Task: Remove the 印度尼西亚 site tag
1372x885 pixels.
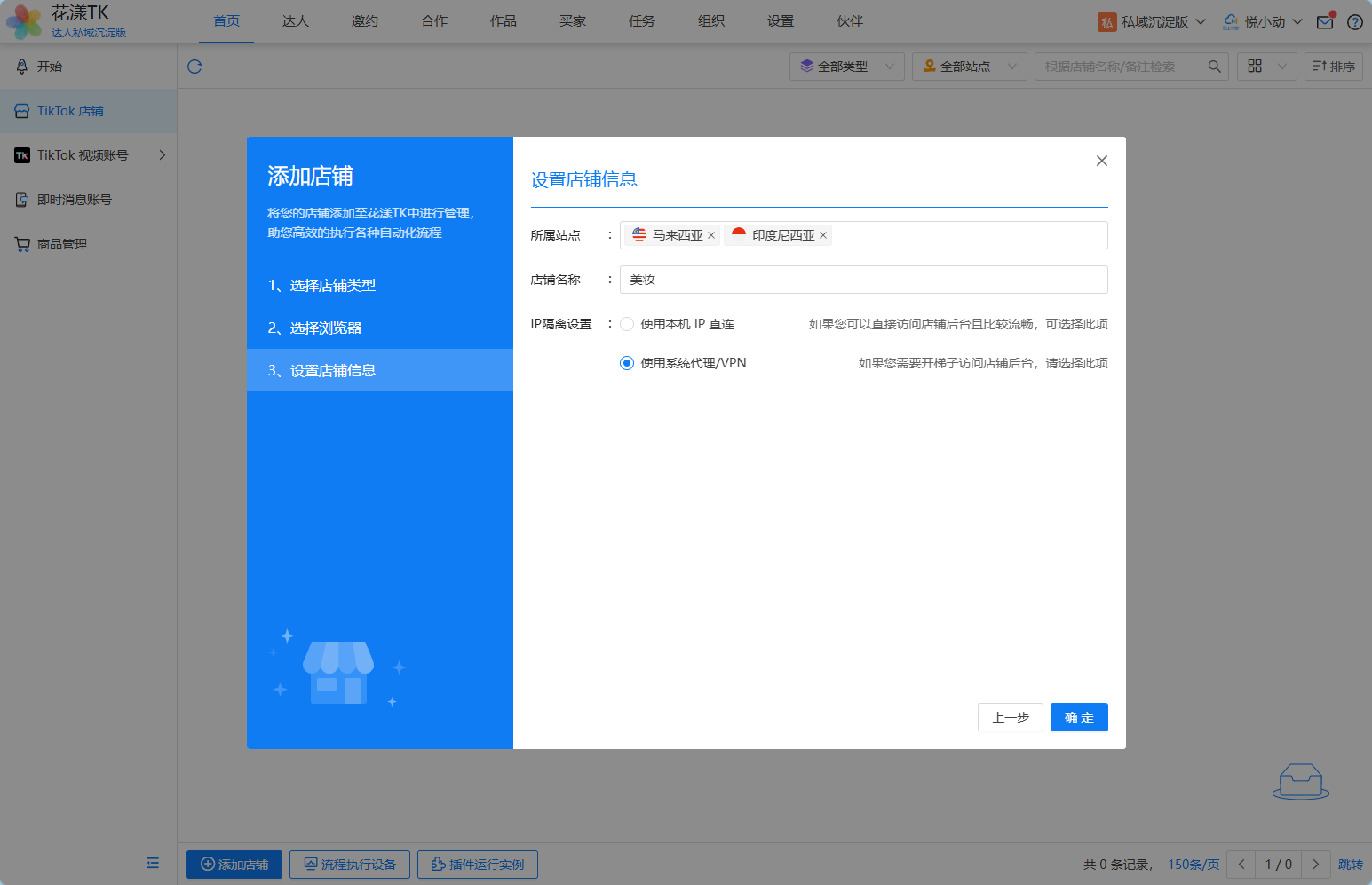Action: pos(823,236)
